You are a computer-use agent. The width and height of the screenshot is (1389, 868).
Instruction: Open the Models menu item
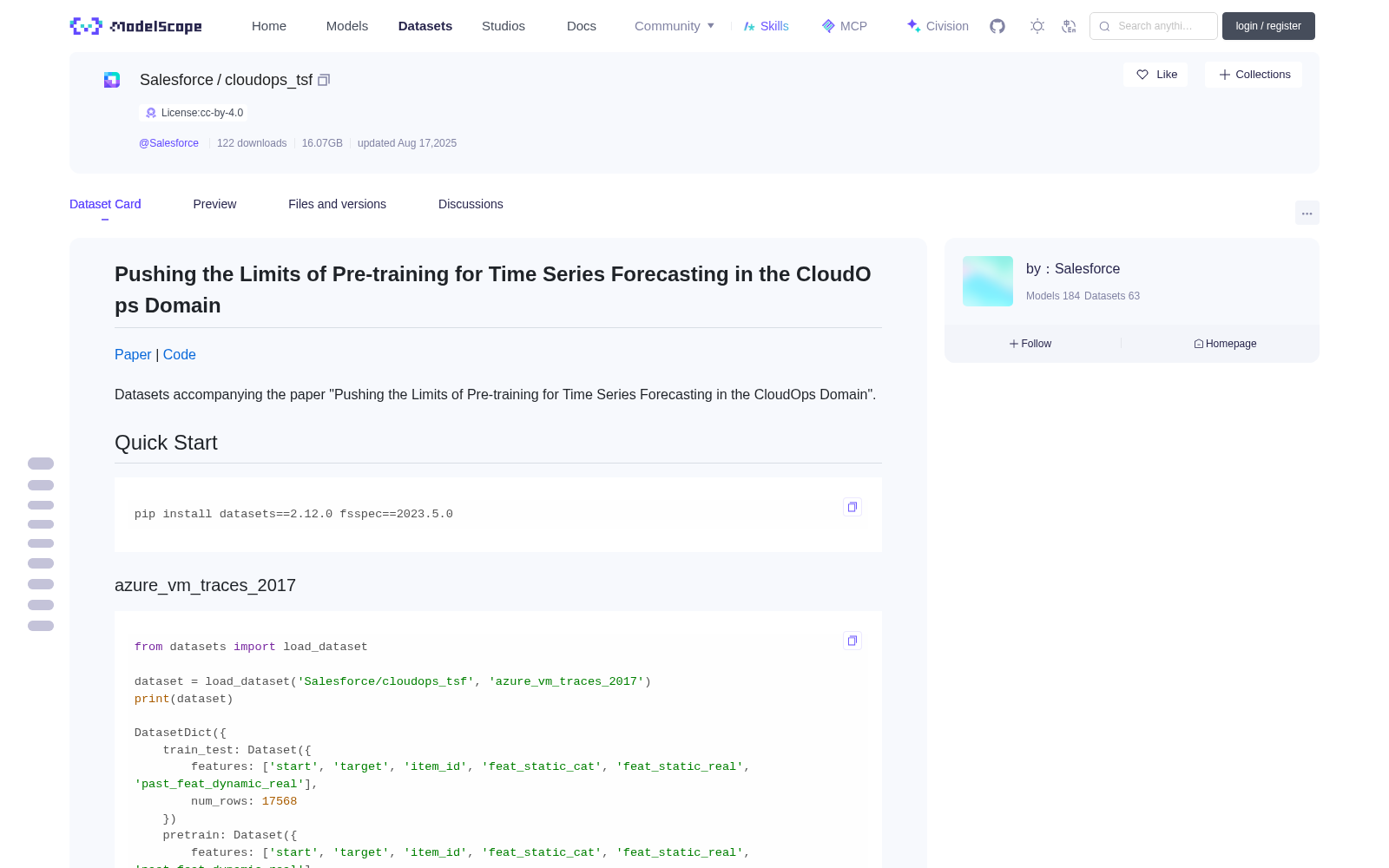tap(347, 26)
